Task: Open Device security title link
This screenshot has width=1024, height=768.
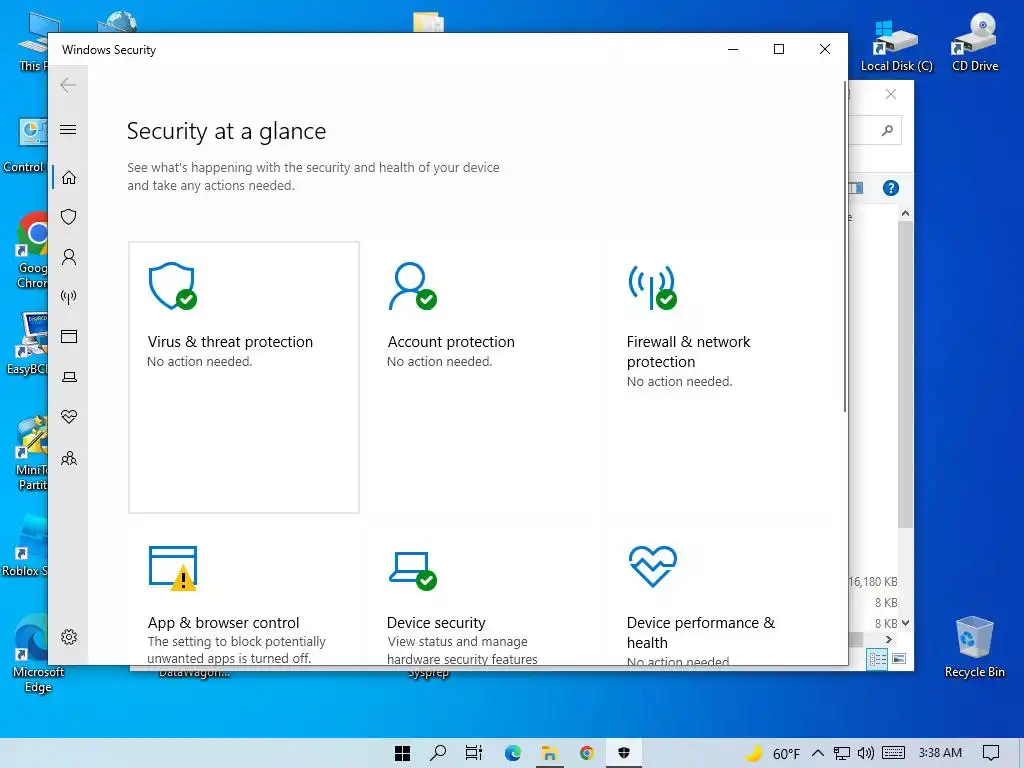Action: (x=436, y=622)
